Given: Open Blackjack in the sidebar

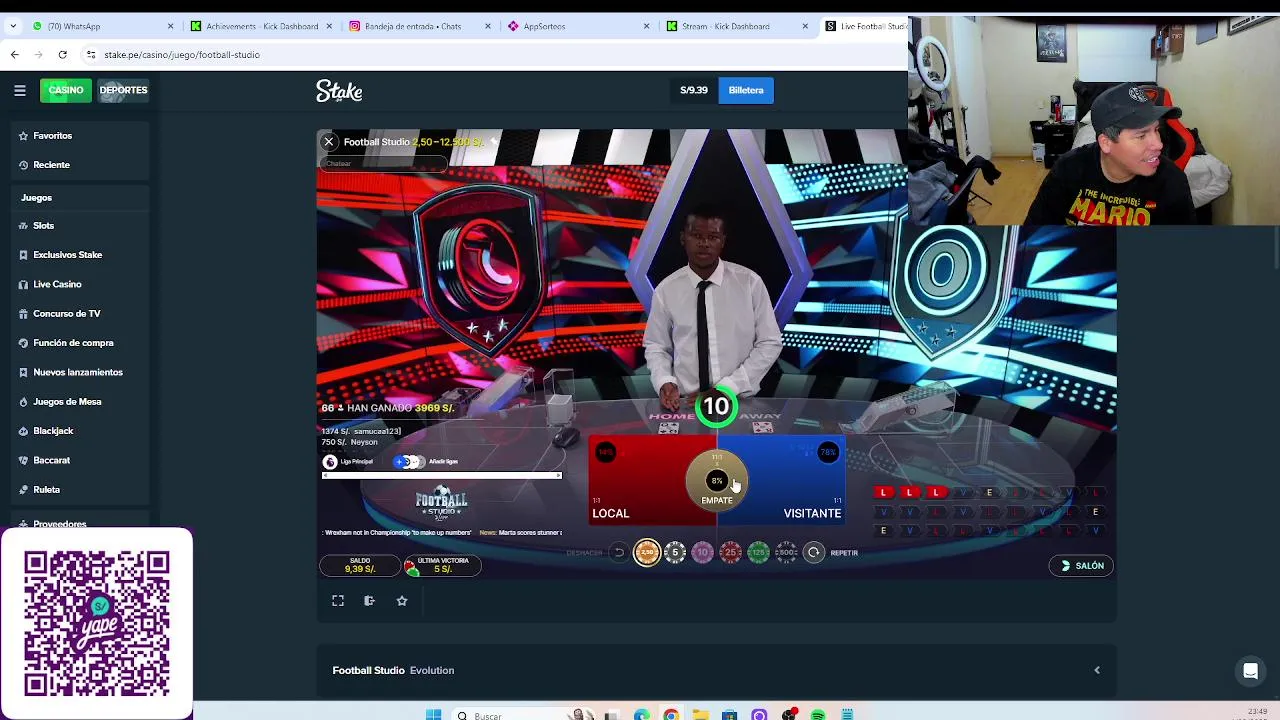Looking at the screenshot, I should coord(80,431).
